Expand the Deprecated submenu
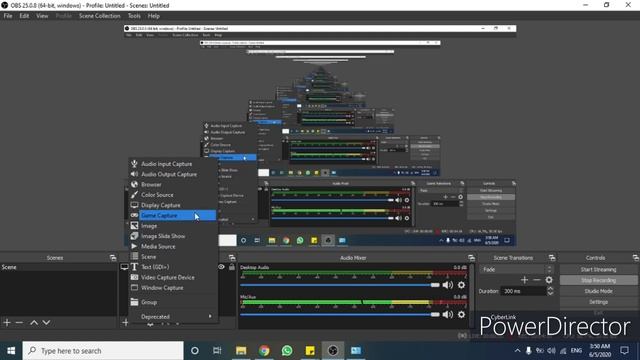 [173, 316]
